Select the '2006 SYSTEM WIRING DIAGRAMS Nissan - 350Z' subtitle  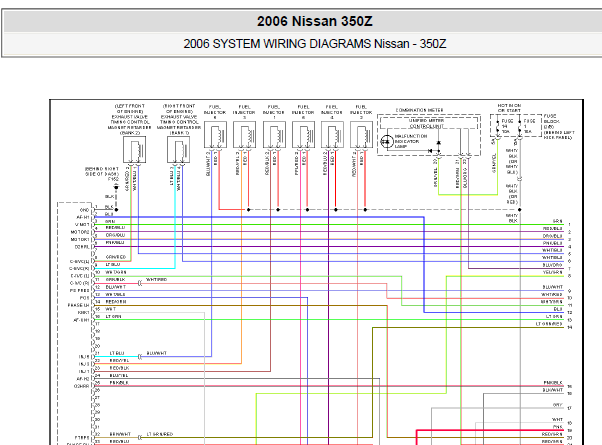pyautogui.click(x=314, y=44)
